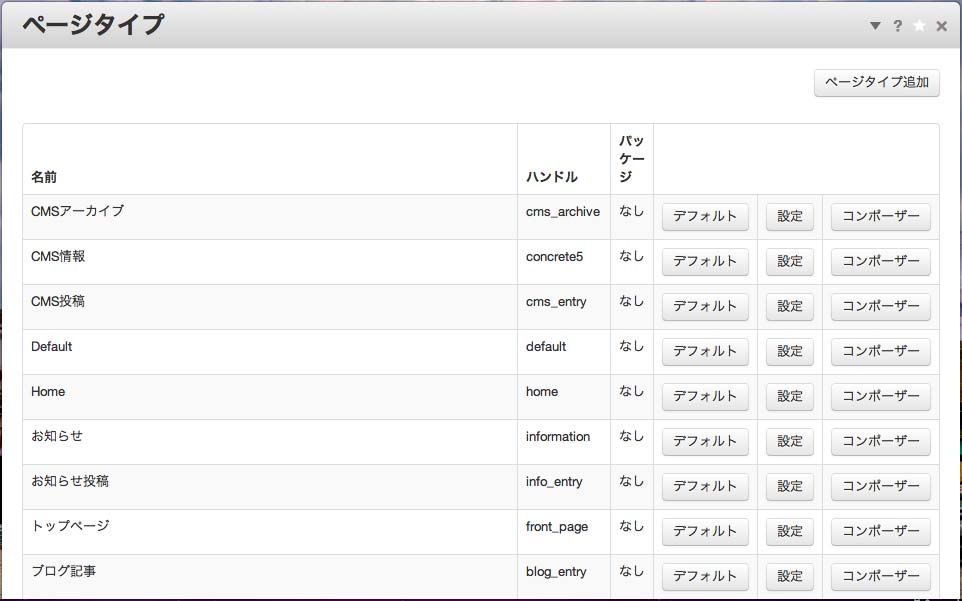Open コンポーザー for information handle row
The width and height of the screenshot is (962, 601).
click(x=880, y=441)
